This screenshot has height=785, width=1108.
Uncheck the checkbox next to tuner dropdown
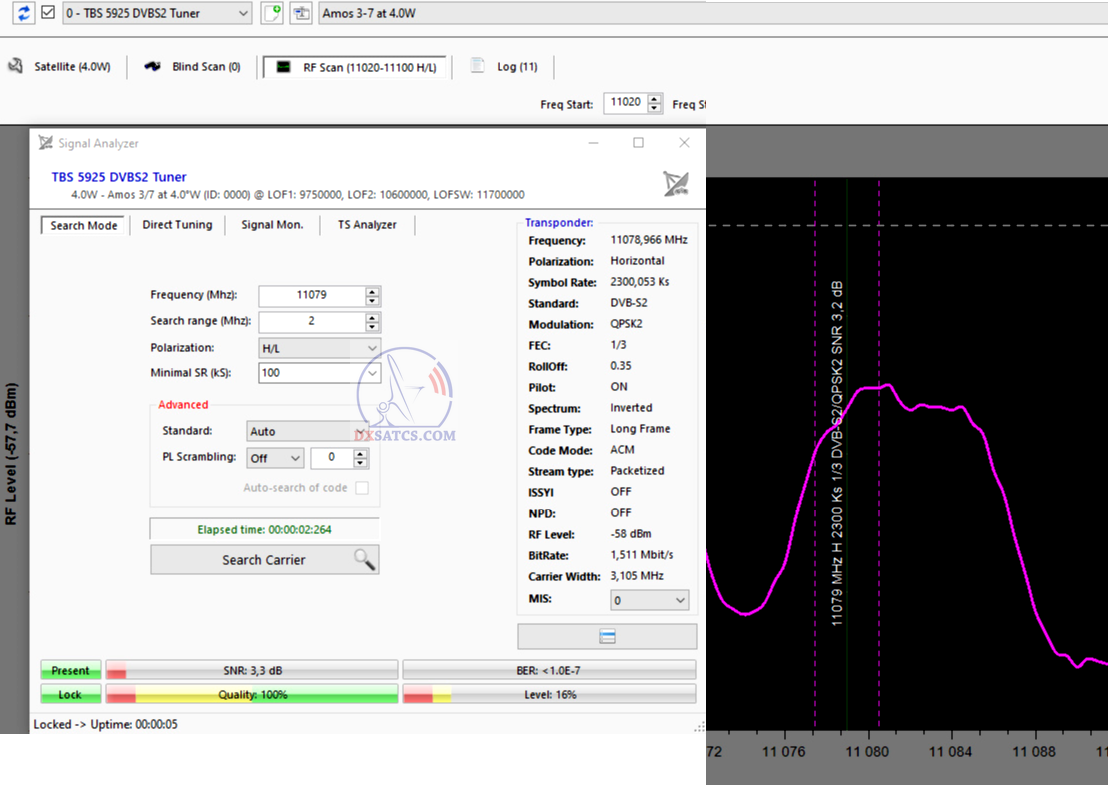point(48,13)
